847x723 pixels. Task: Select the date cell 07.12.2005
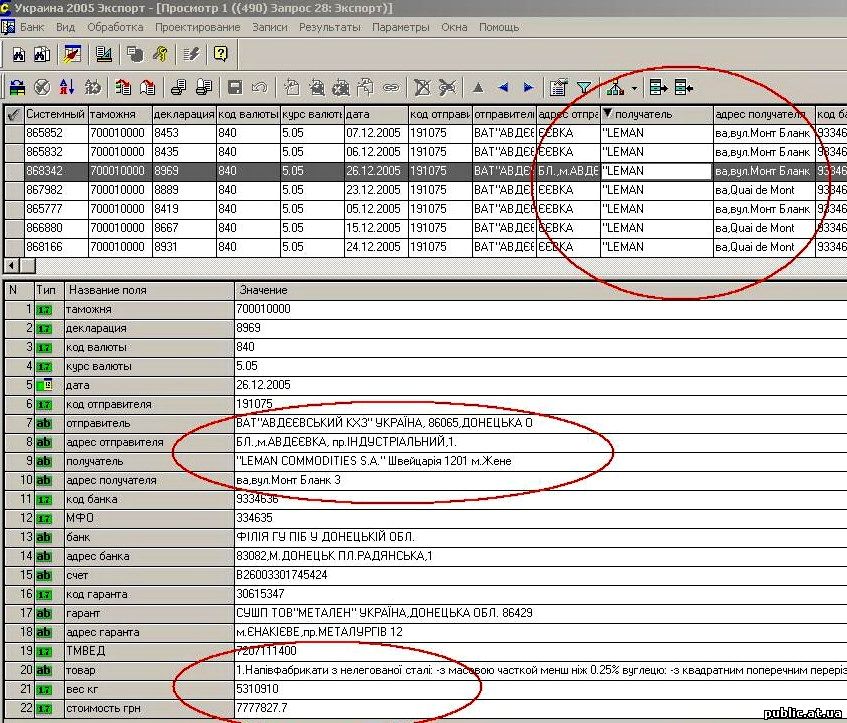375,133
